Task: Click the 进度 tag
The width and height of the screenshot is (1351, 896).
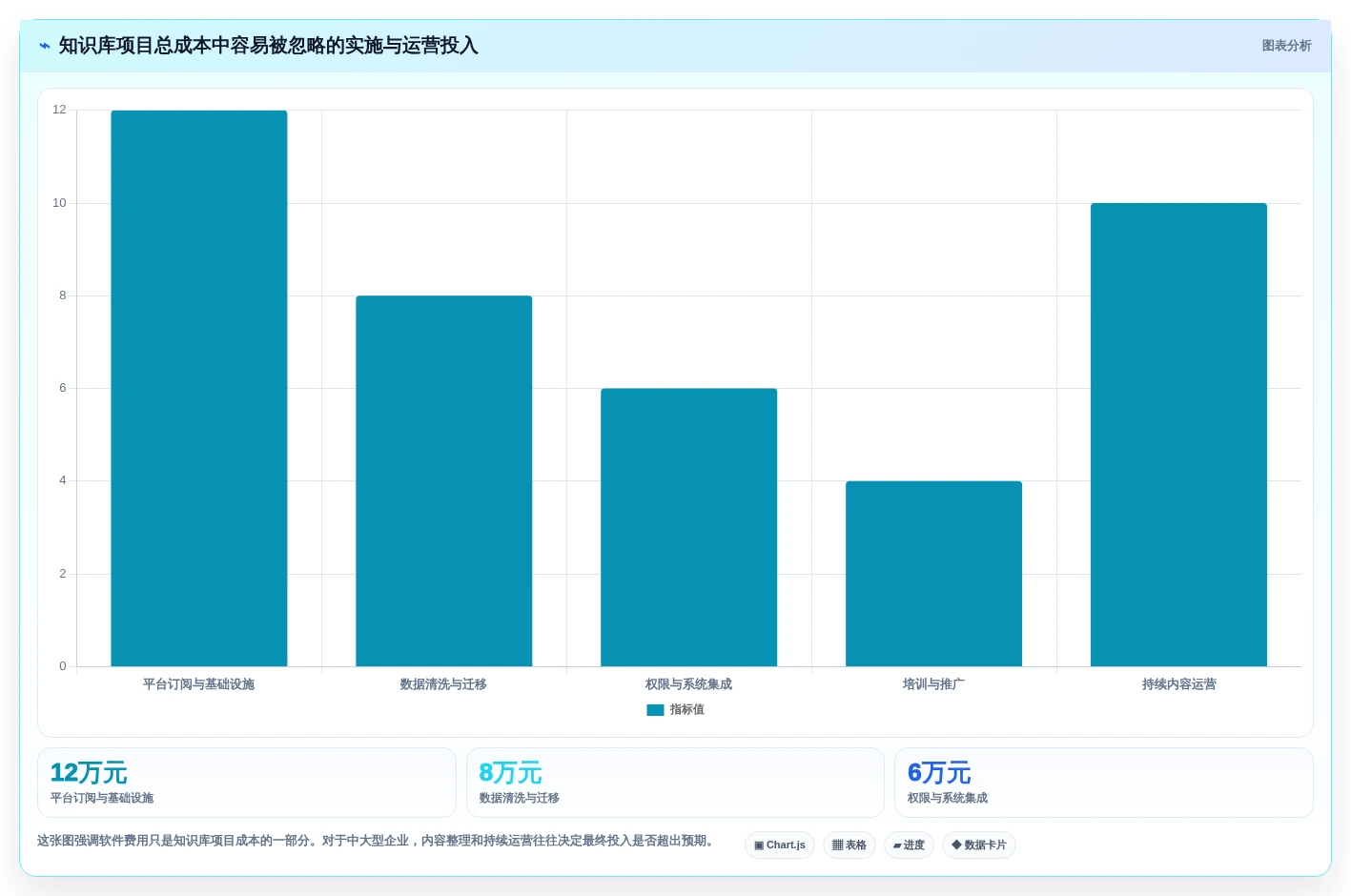Action: click(x=909, y=845)
